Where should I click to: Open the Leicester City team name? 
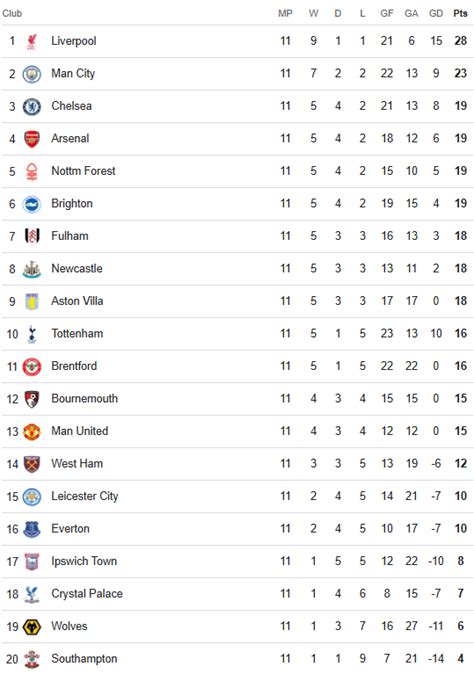[85, 496]
